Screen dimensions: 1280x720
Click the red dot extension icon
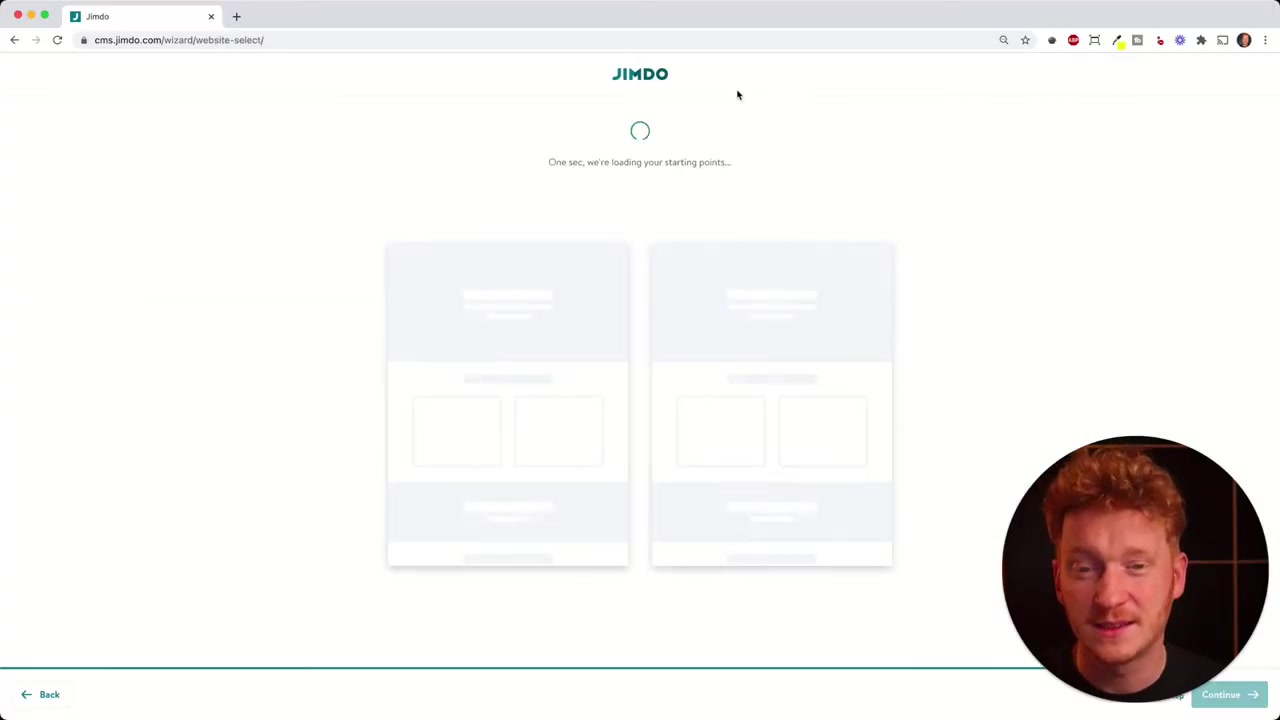pyautogui.click(x=1160, y=40)
